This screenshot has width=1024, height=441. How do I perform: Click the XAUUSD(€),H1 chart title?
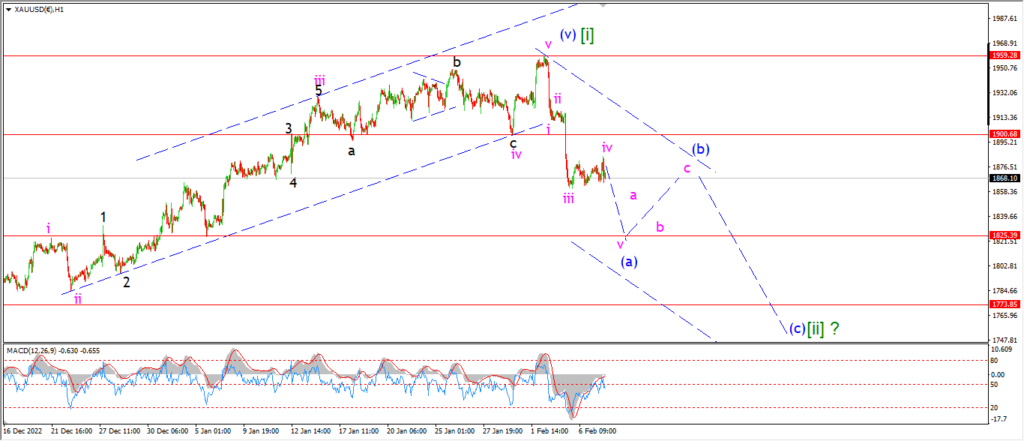[x=38, y=10]
